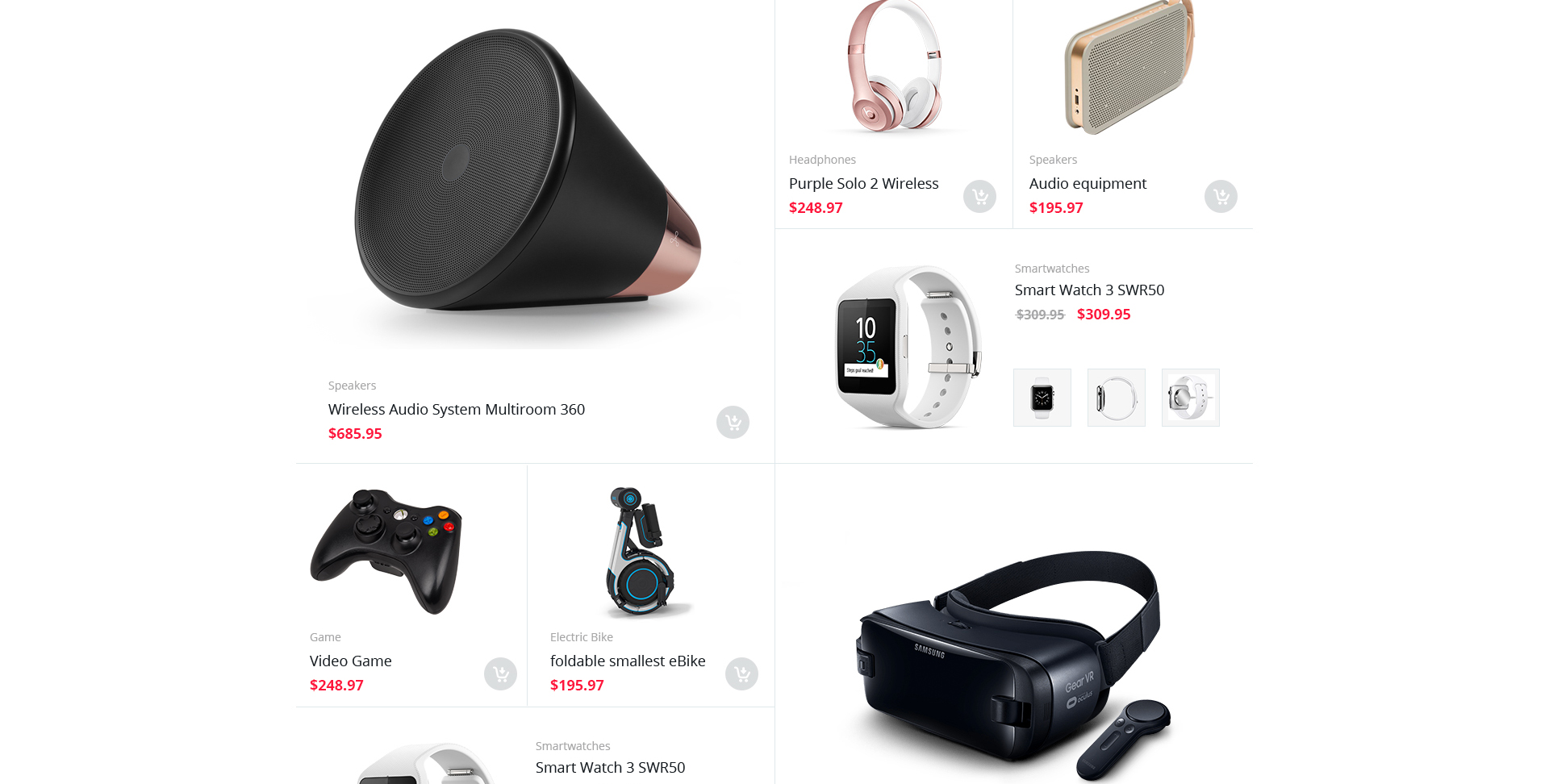Viewport: 1549px width, 784px height.
Task: Open Video Game product title
Action: pos(351,661)
